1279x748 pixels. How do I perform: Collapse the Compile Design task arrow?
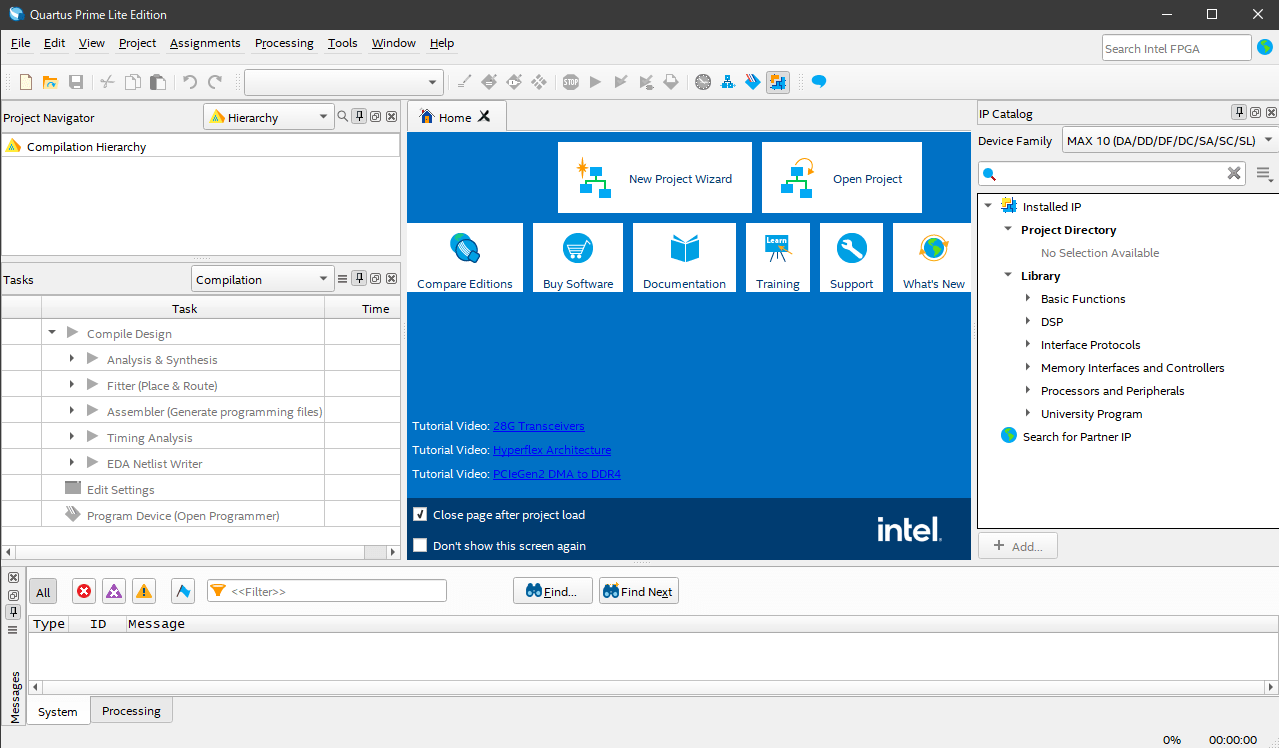[51, 333]
